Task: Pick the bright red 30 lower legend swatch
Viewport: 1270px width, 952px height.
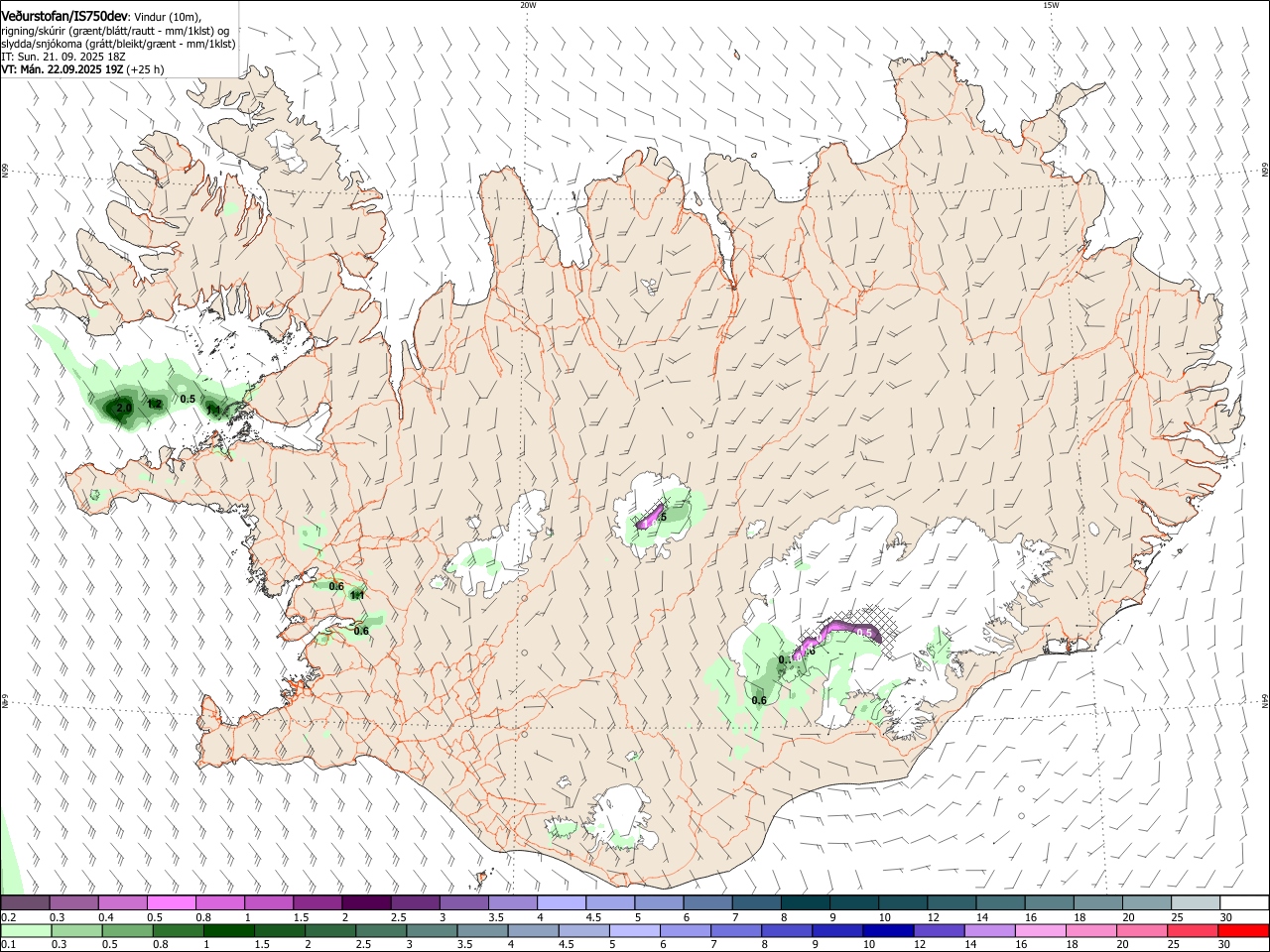Action: point(1244,930)
